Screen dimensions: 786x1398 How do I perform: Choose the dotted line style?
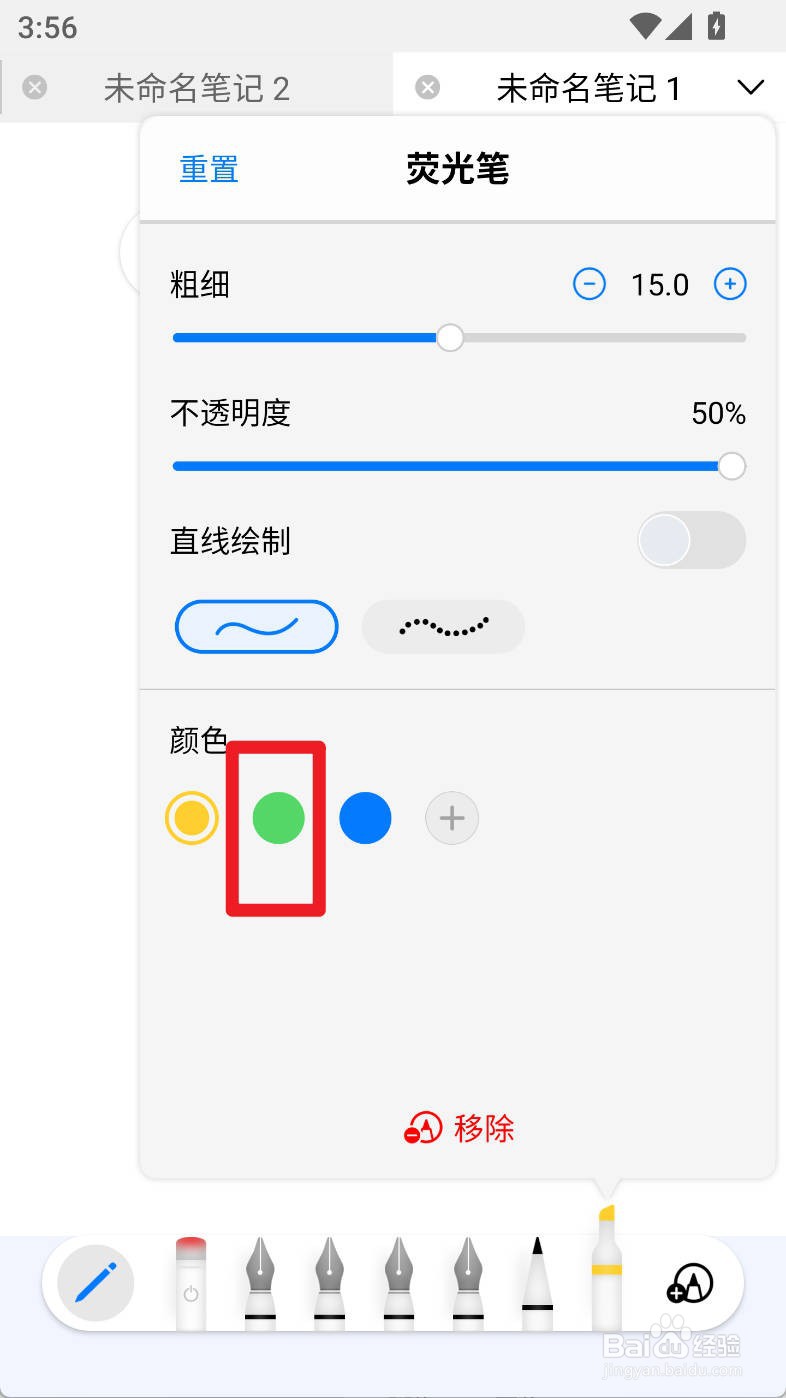pos(443,627)
